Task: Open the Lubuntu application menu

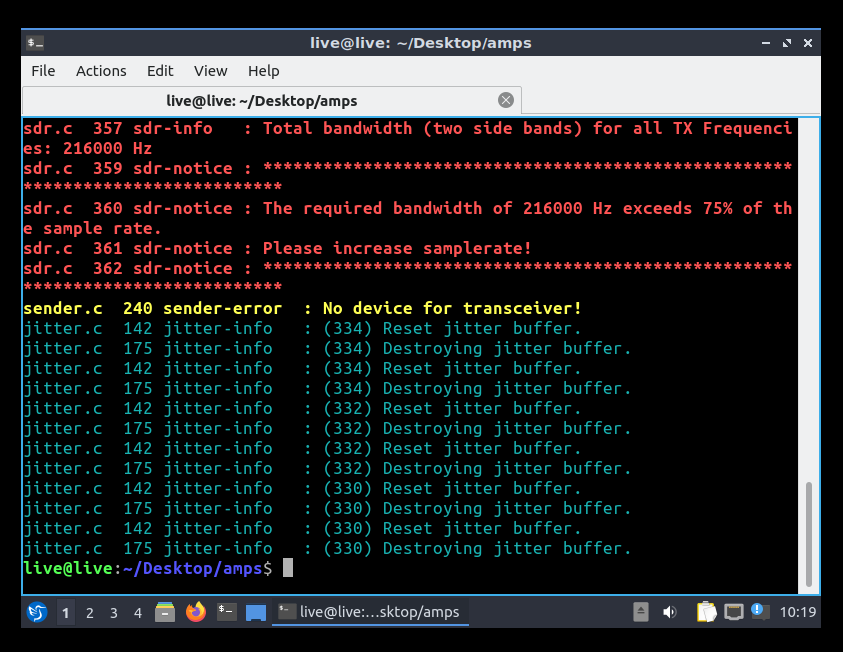Action: coord(37,612)
